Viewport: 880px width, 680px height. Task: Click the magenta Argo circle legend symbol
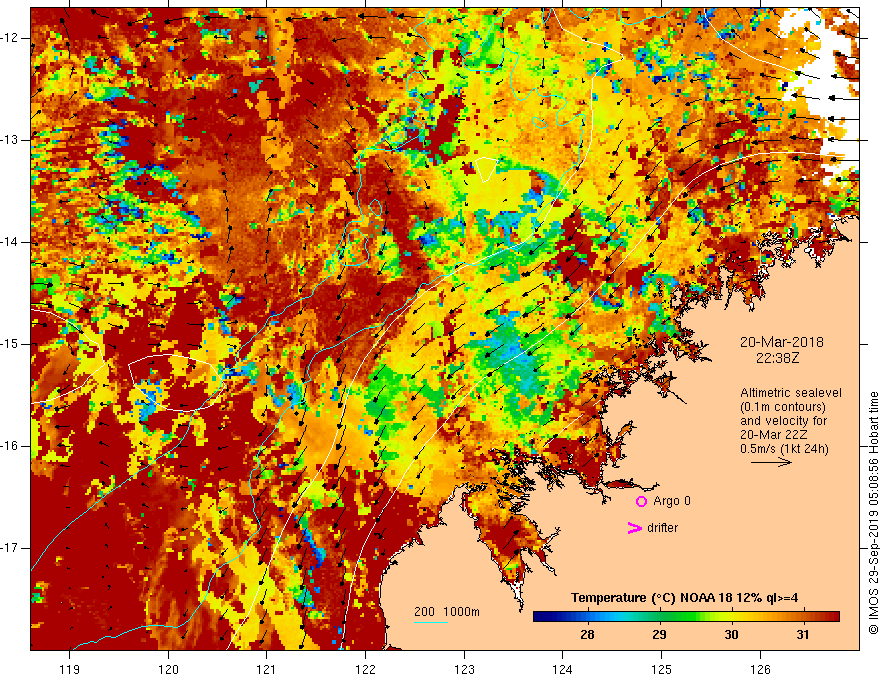coord(641,501)
